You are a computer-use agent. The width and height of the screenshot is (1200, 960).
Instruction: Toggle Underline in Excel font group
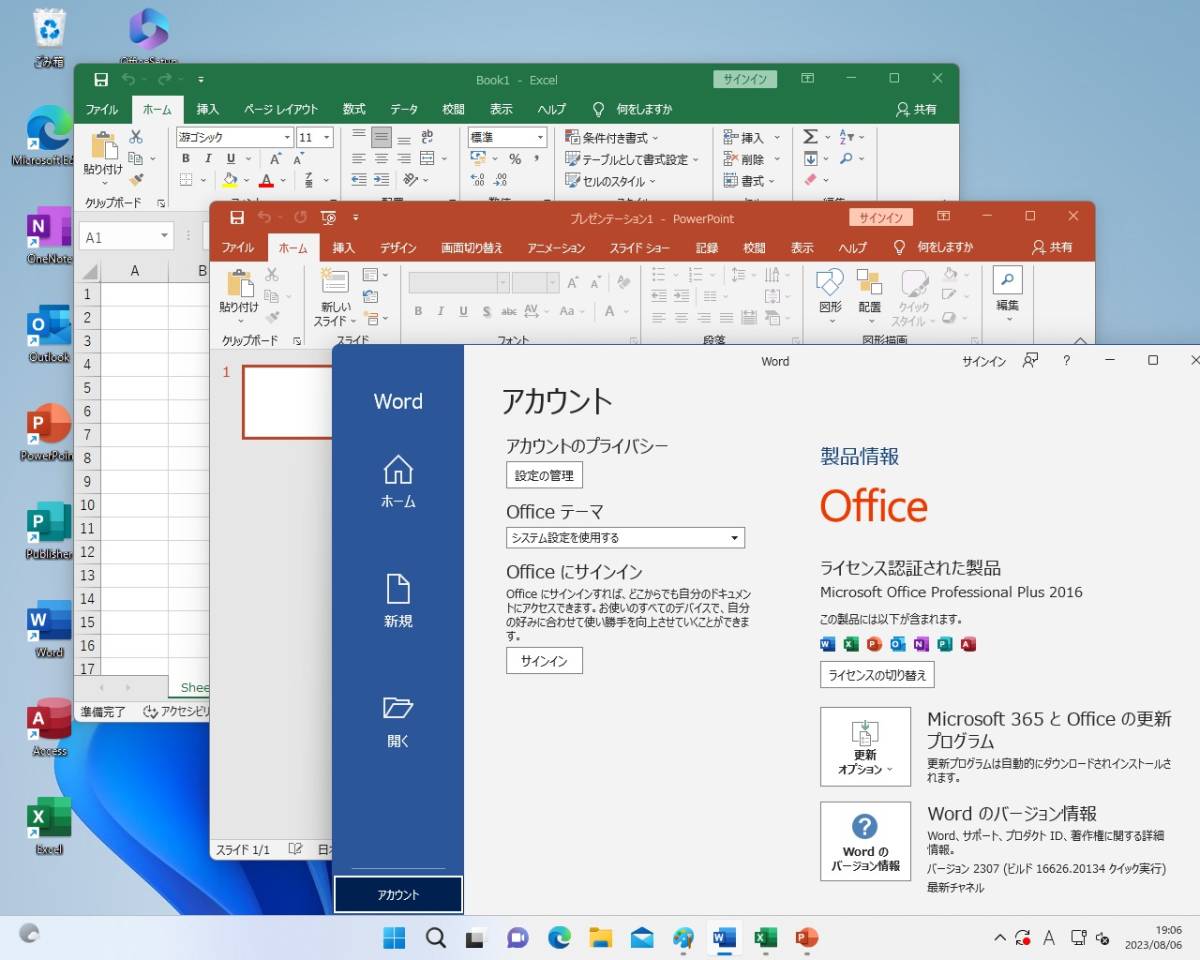(x=231, y=159)
